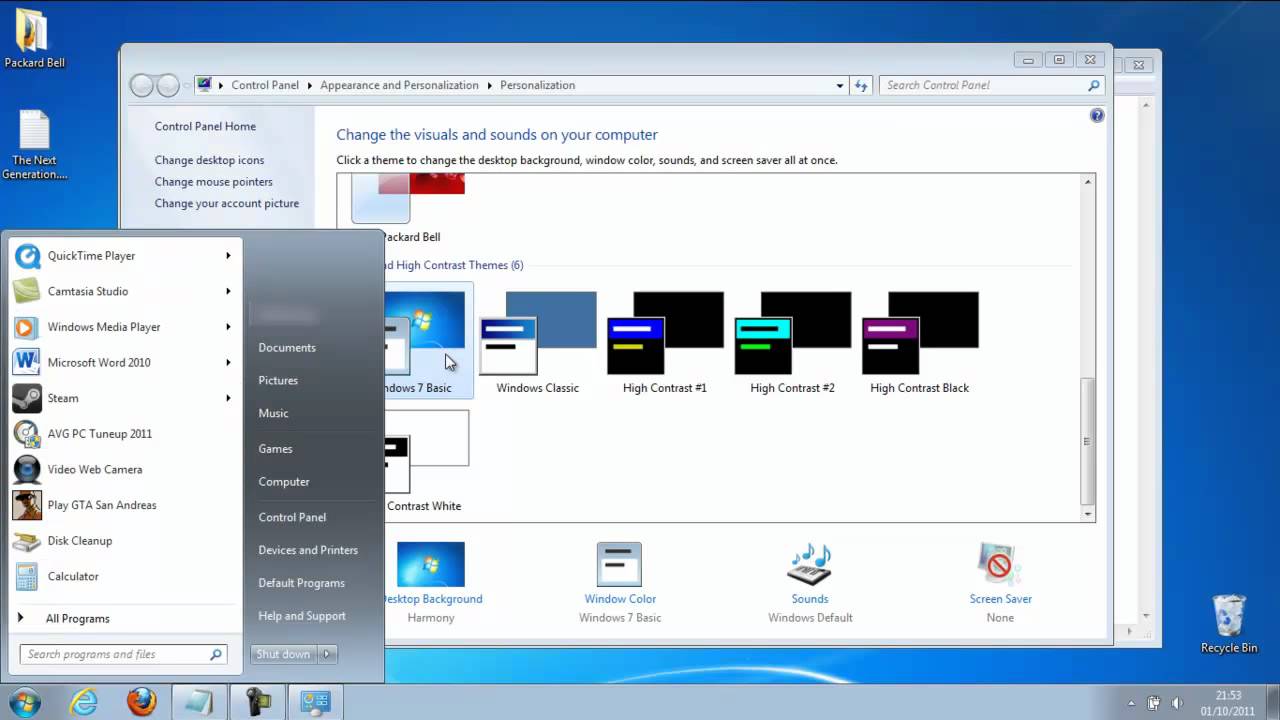Open the Disk Cleanup icon

click(27, 540)
